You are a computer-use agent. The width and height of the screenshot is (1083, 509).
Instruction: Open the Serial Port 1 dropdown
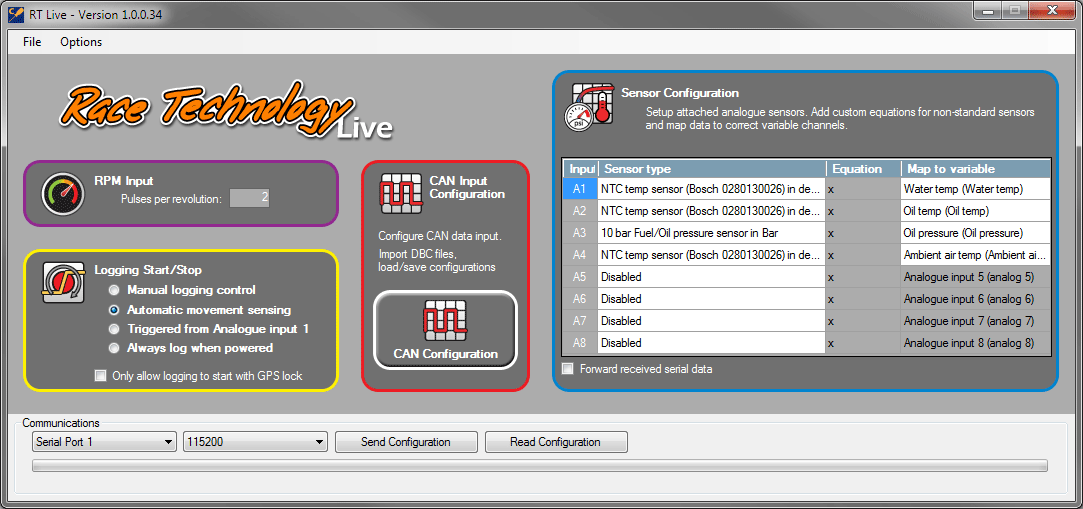point(103,442)
